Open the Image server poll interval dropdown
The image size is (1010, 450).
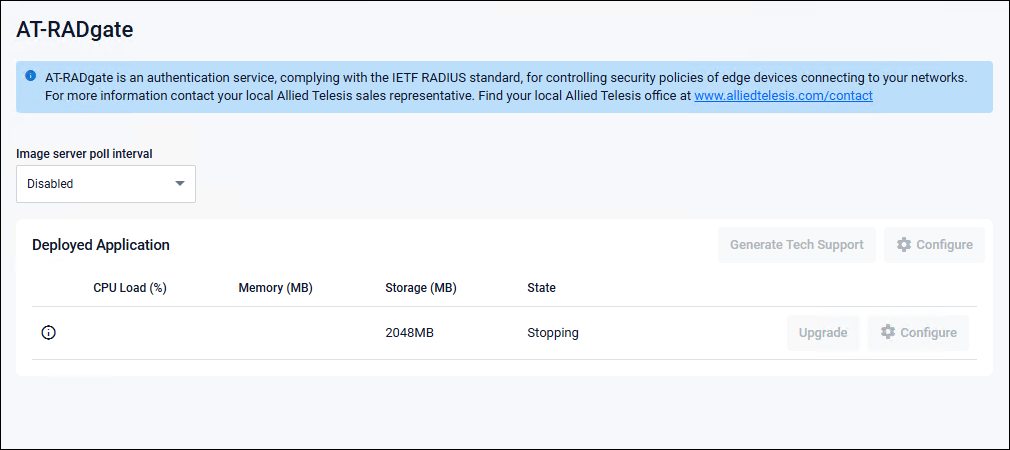[x=105, y=184]
